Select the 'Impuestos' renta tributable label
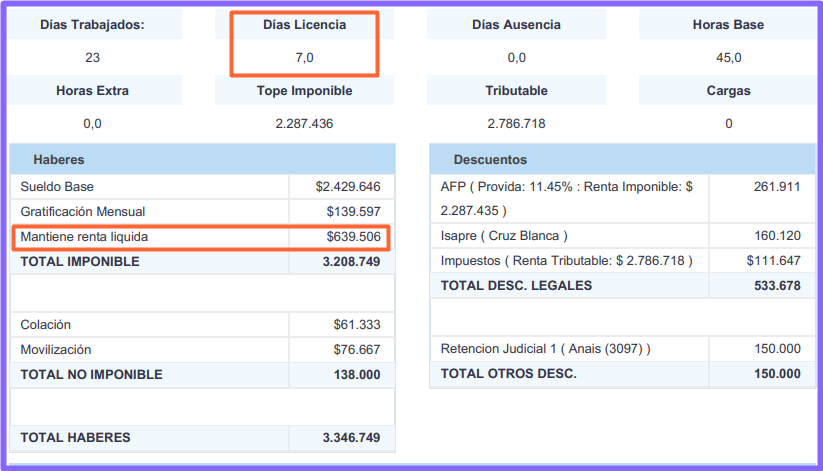Image resolution: width=823 pixels, height=471 pixels. pos(566,261)
